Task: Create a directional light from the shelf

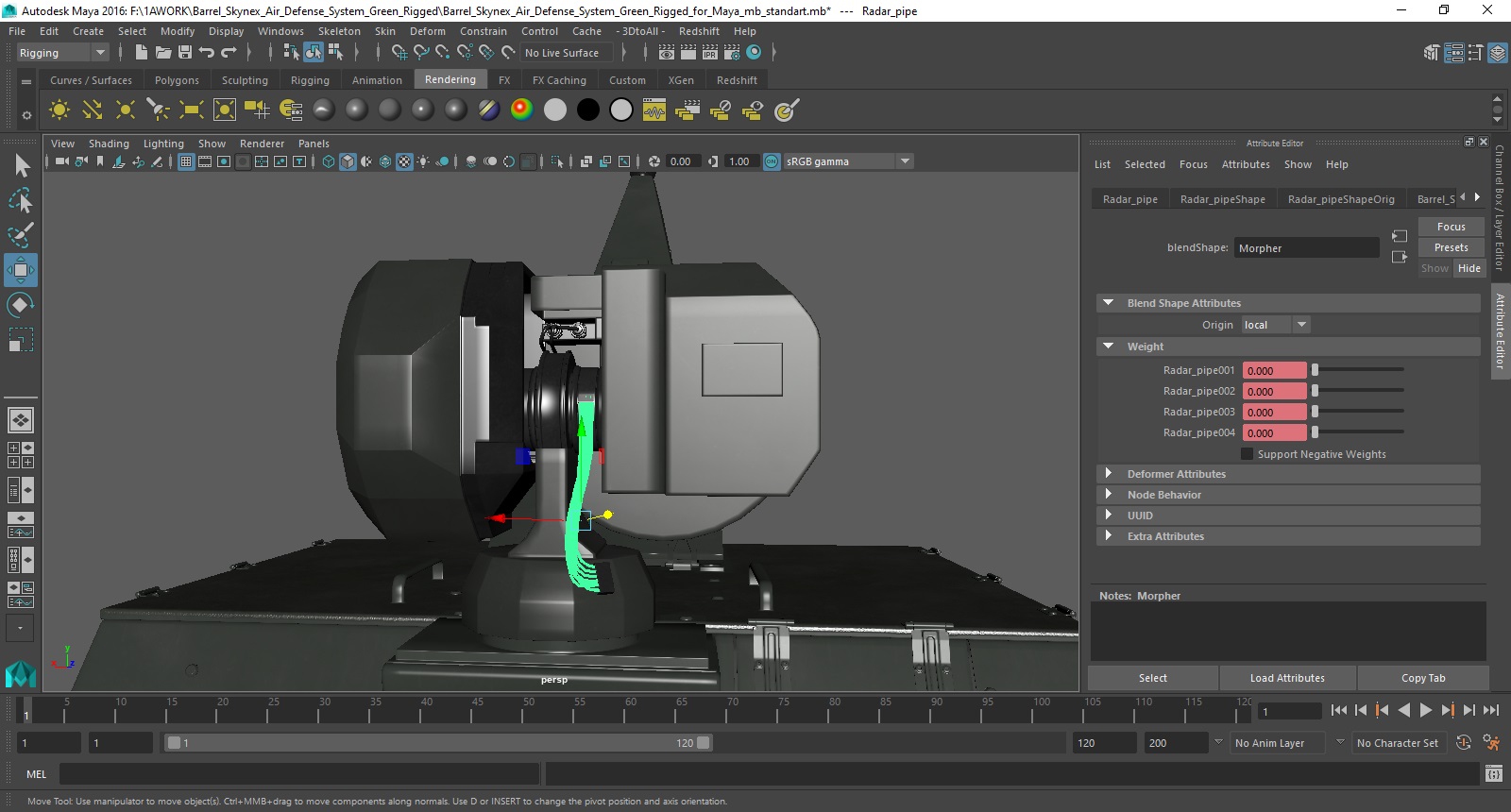Action: 93,110
